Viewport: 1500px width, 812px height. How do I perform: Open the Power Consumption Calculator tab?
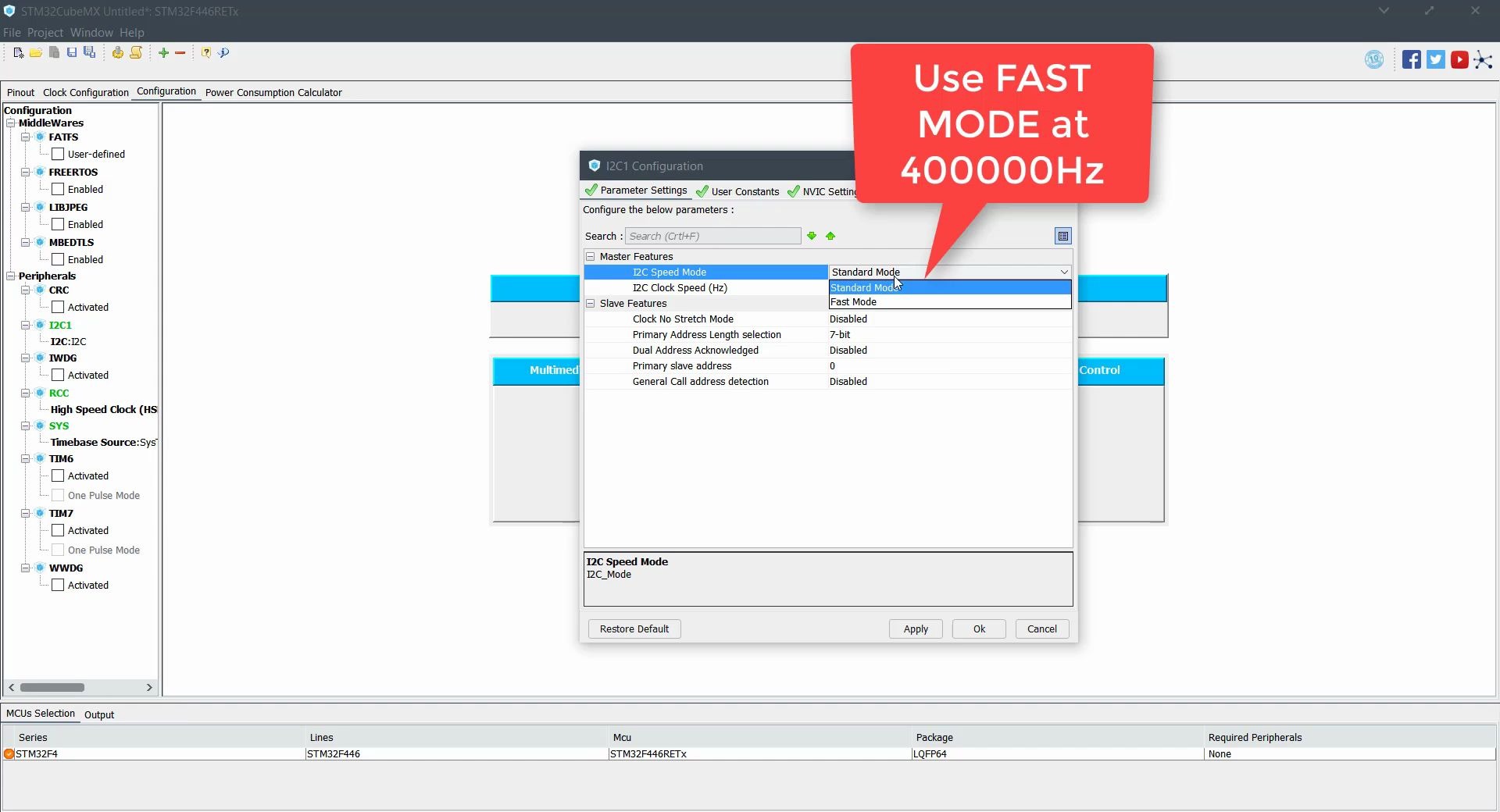pos(273,92)
